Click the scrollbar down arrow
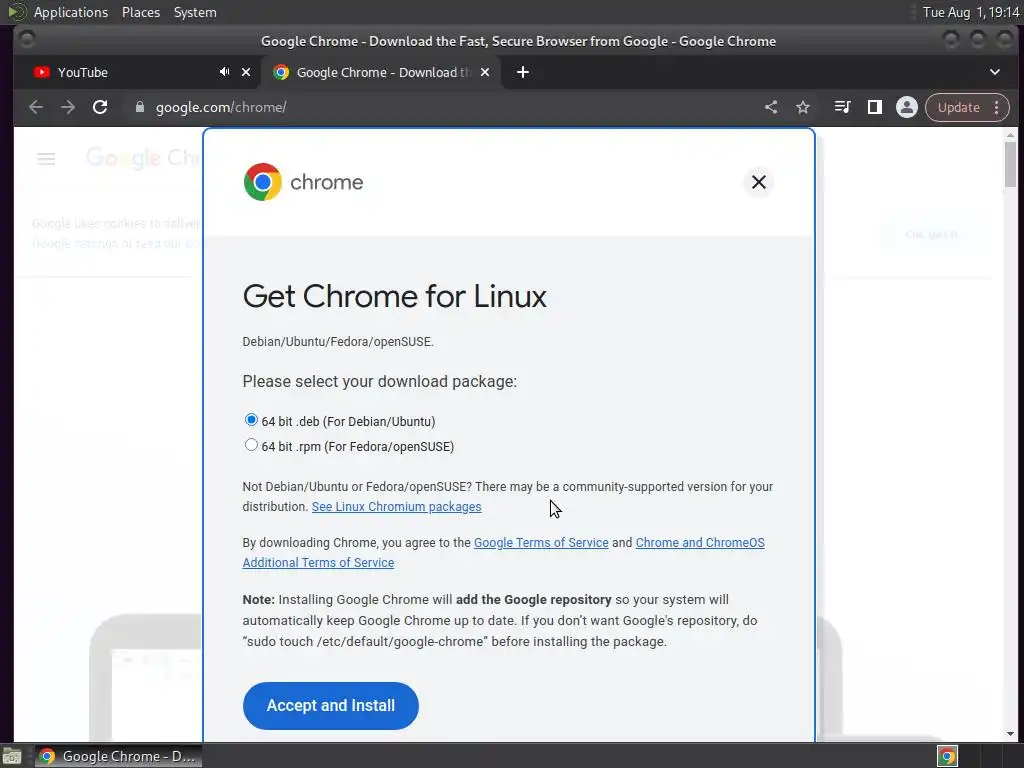This screenshot has height=768, width=1024. click(x=1010, y=734)
